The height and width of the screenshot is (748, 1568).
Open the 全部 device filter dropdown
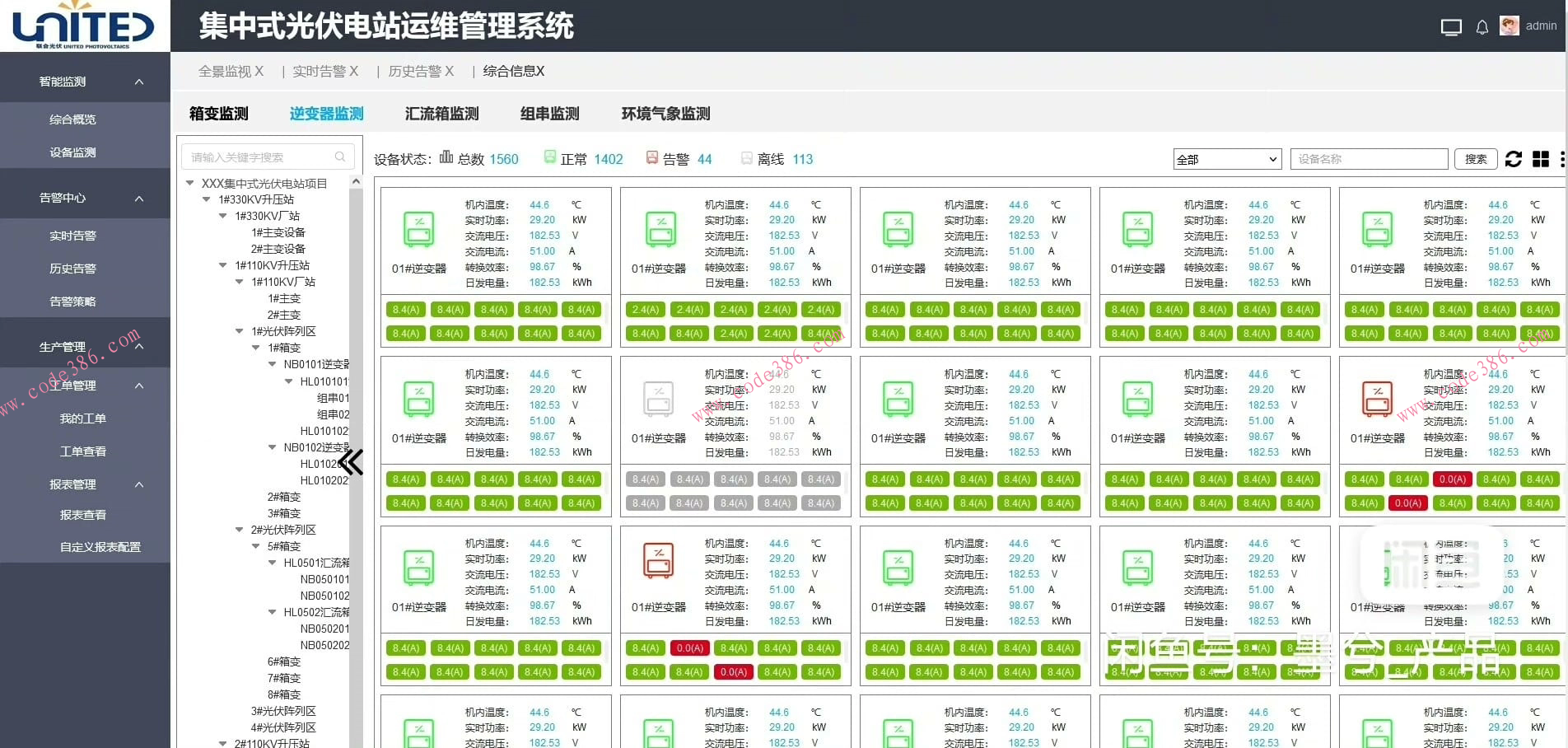coord(1226,159)
